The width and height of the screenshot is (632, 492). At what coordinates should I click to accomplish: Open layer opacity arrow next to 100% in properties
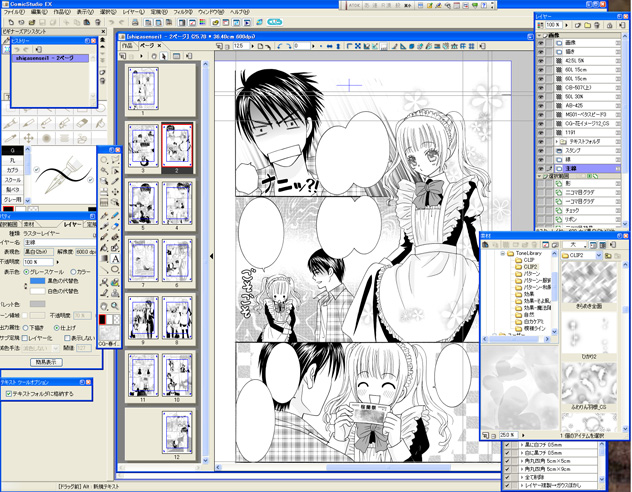click(58, 262)
